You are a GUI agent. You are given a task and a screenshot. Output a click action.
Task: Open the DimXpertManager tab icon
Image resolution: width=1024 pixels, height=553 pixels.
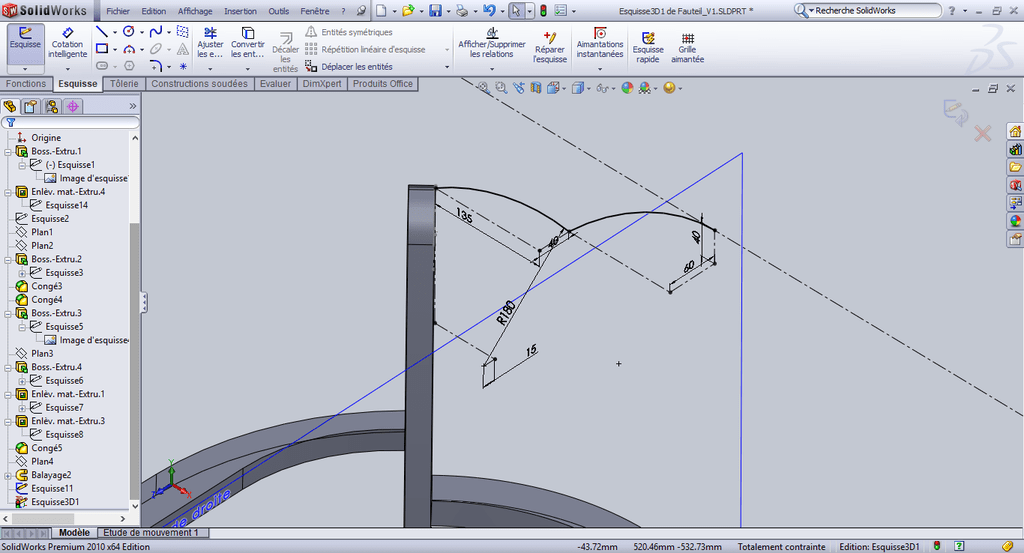(x=72, y=106)
